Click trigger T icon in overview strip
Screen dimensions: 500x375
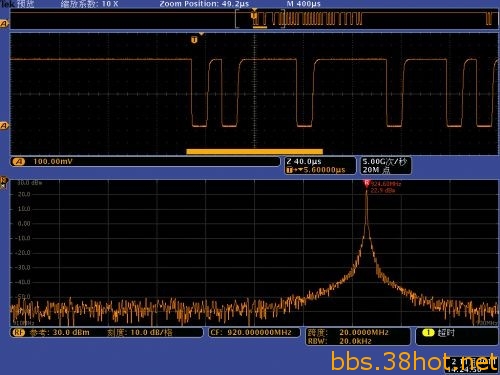pos(254,15)
